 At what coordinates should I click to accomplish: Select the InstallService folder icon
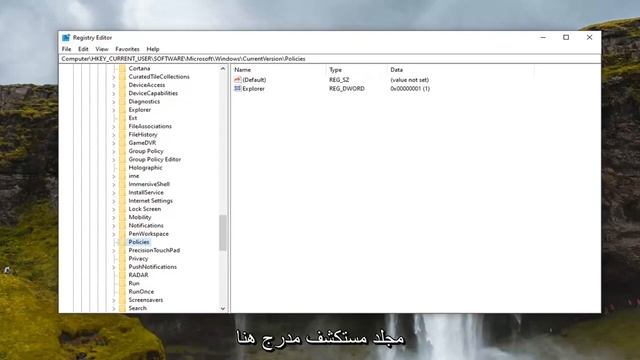click(122, 192)
